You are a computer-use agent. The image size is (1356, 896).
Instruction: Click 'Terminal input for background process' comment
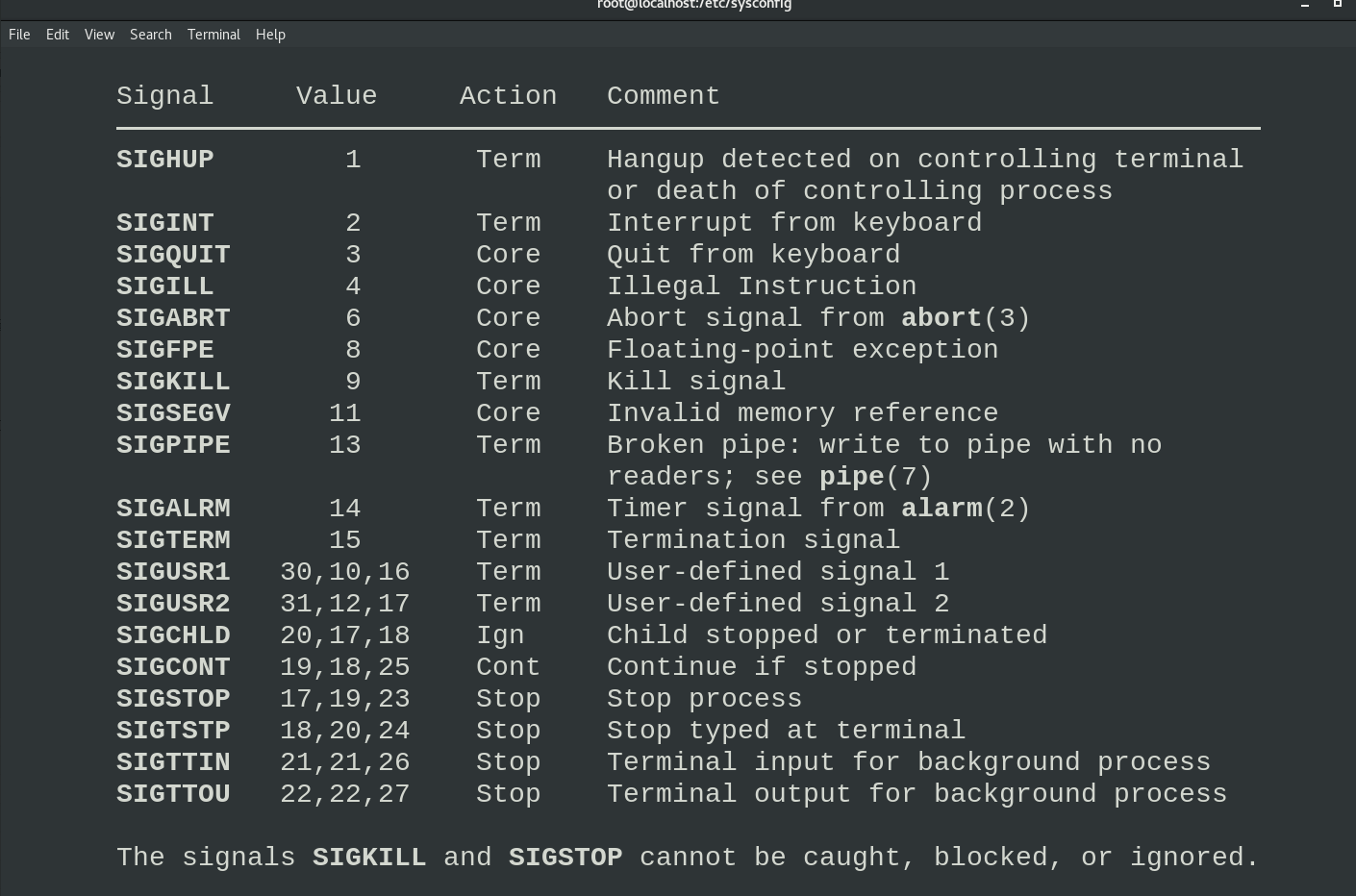(909, 762)
